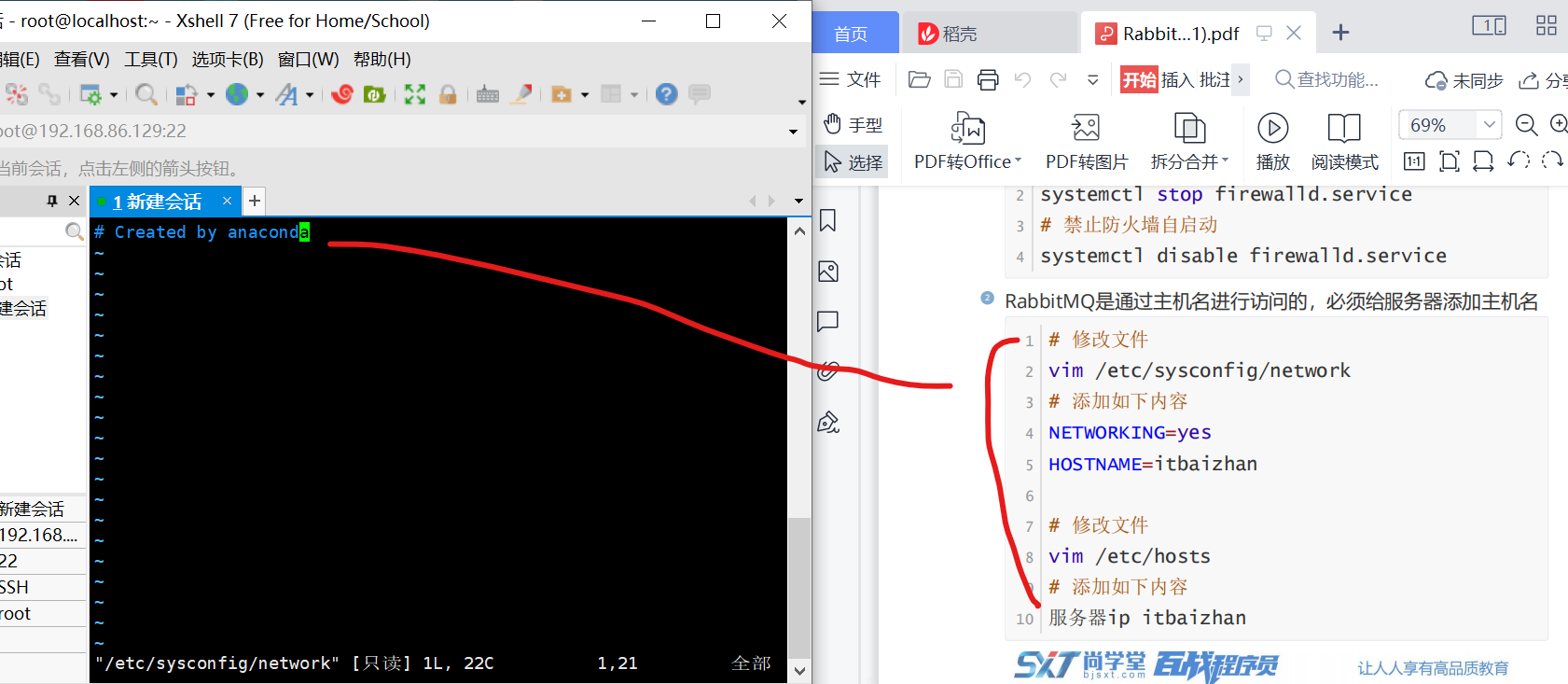Screen dimensions: 1568x684
Task: Click the font 'A' icon in Xshell toolbar
Action: pyautogui.click(x=286, y=94)
